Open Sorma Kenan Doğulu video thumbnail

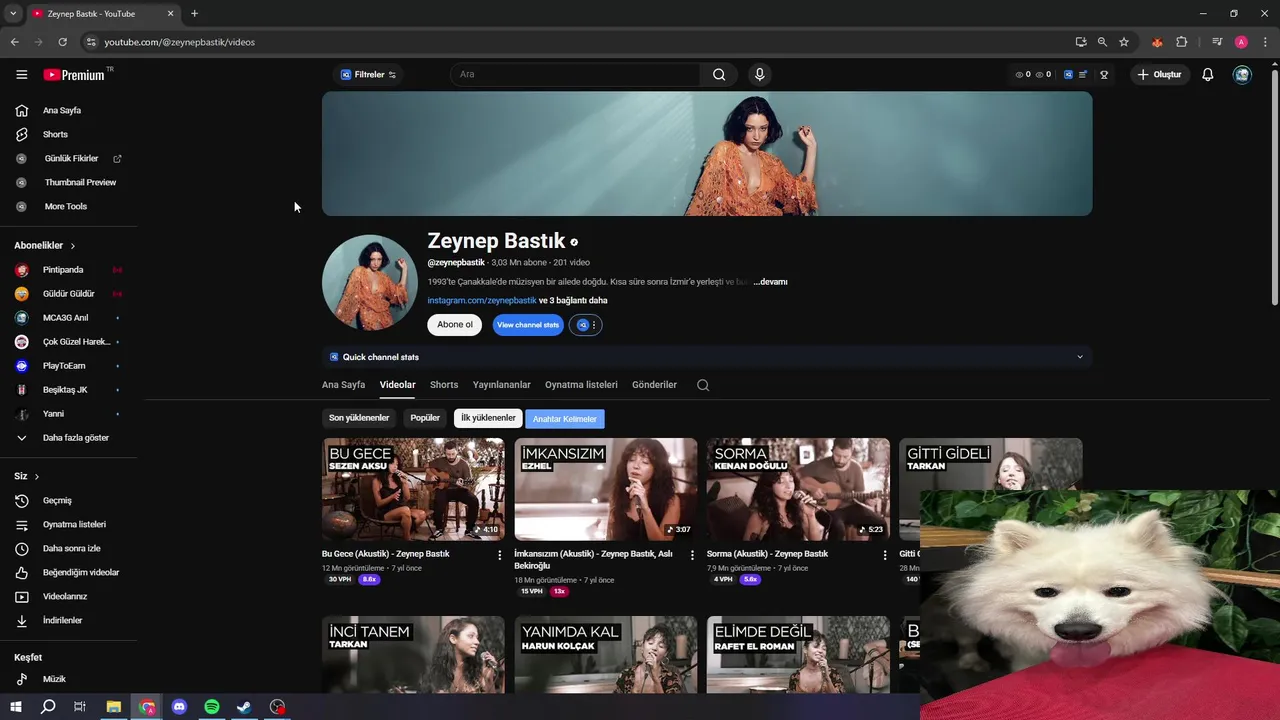pyautogui.click(x=798, y=489)
